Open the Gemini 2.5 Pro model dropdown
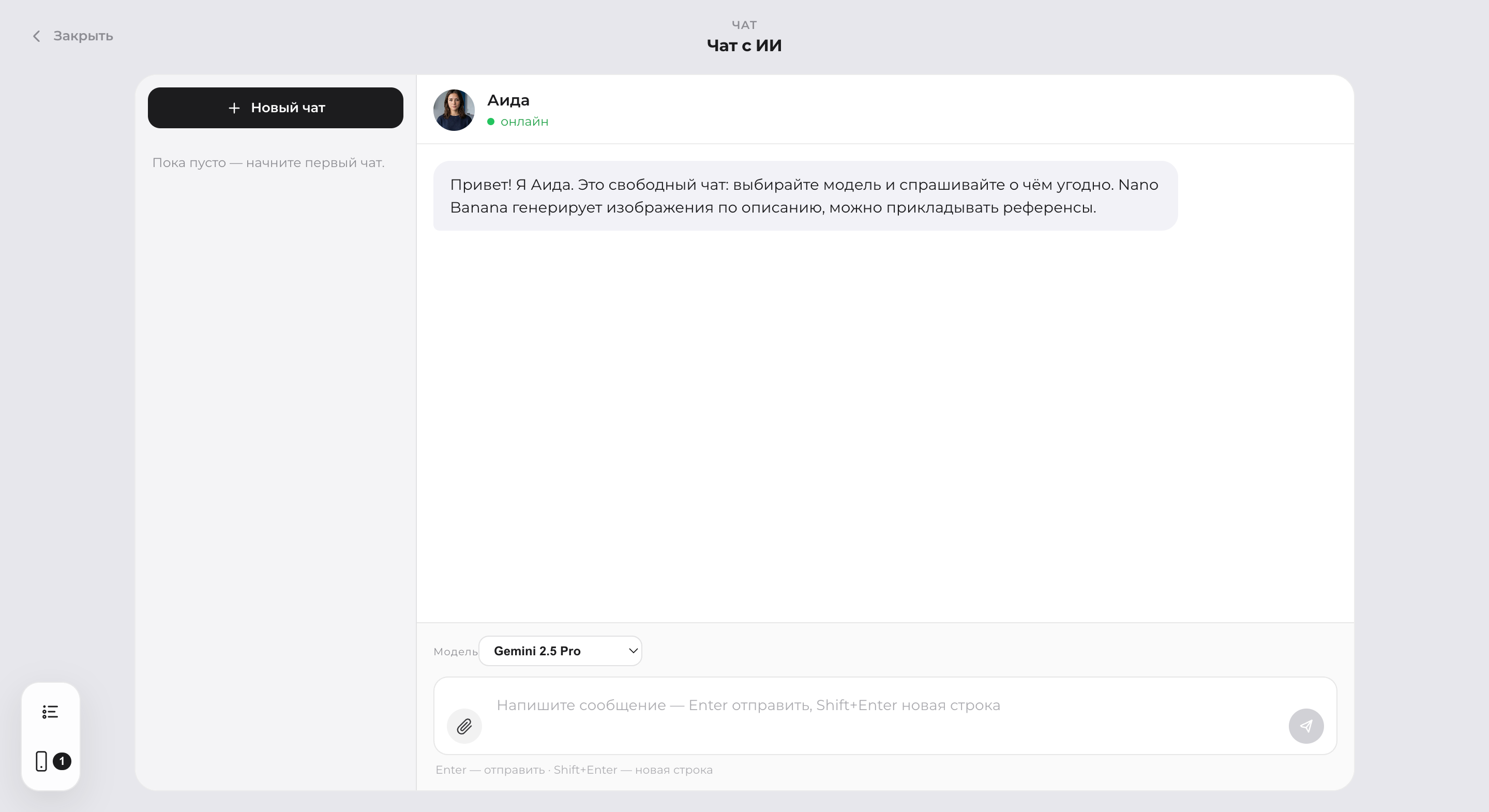 pos(560,651)
